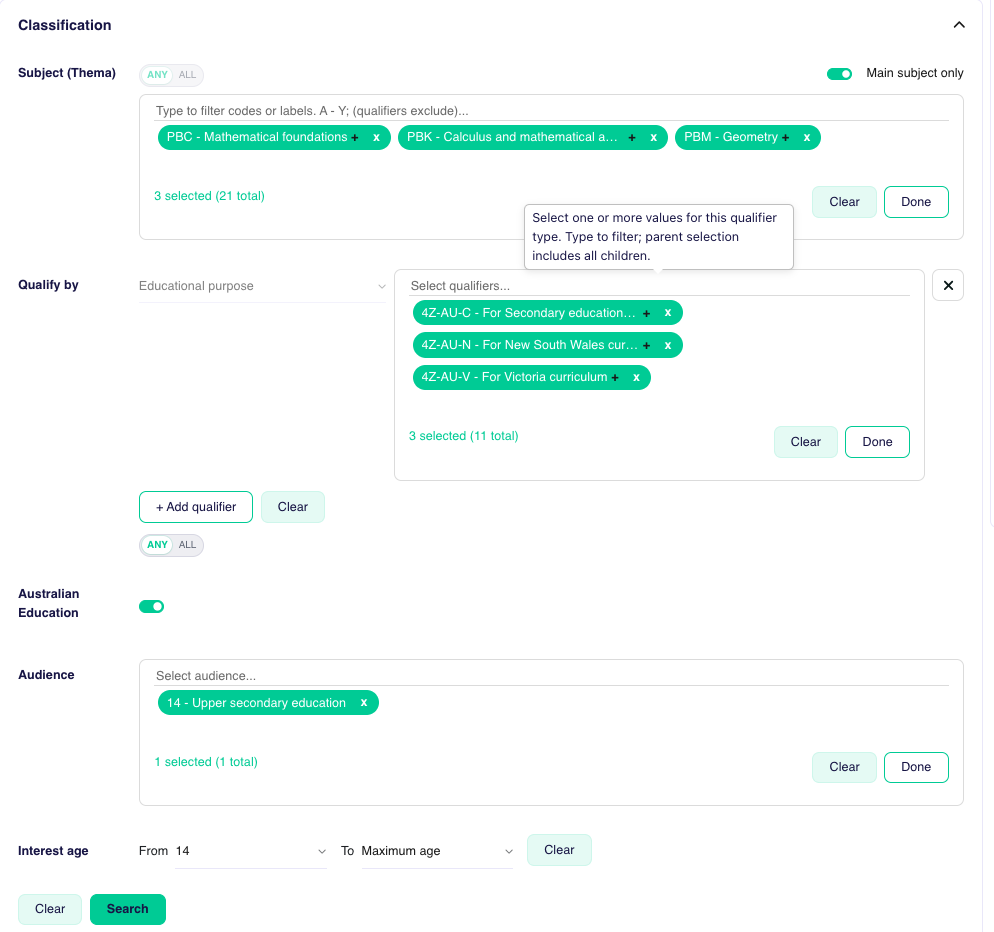The image size is (994, 932).
Task: Open Educational purpose qualifier type dropdown
Action: pos(262,286)
